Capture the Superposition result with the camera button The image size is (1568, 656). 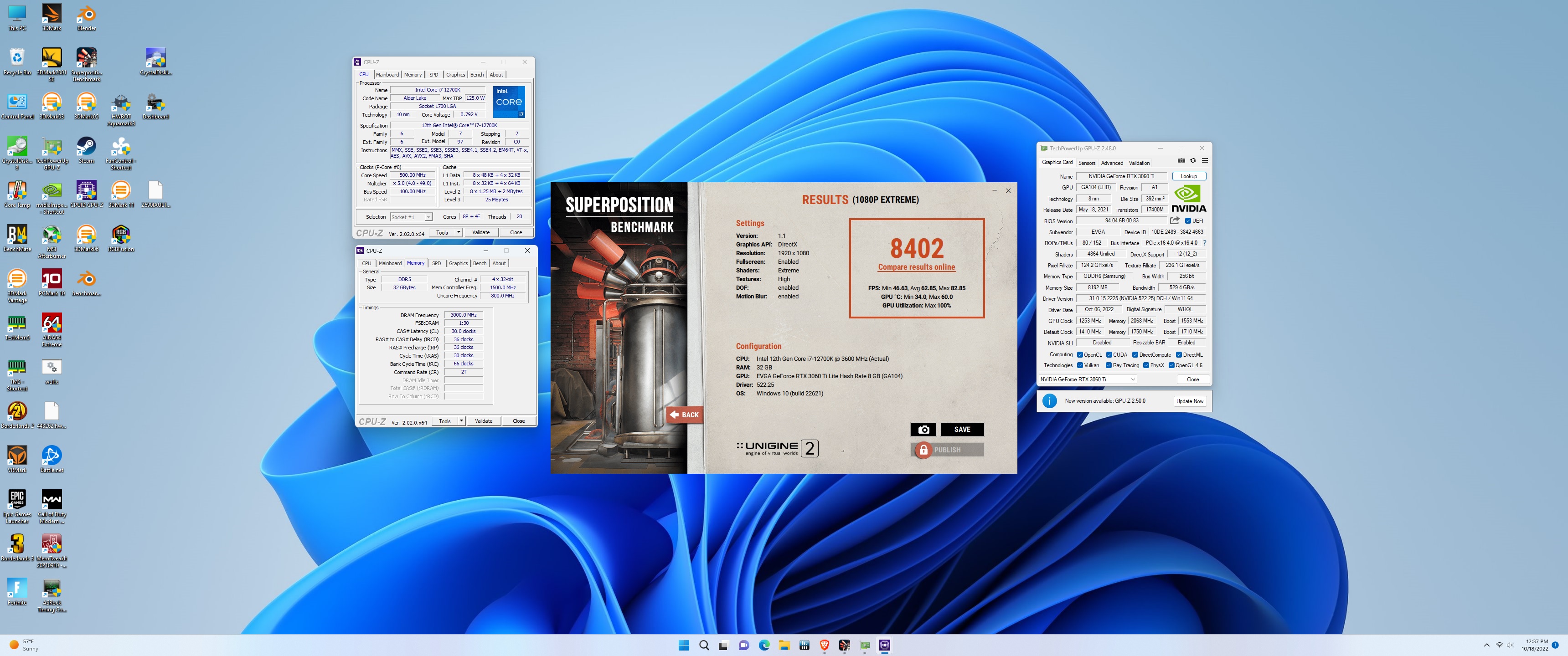[x=923, y=429]
